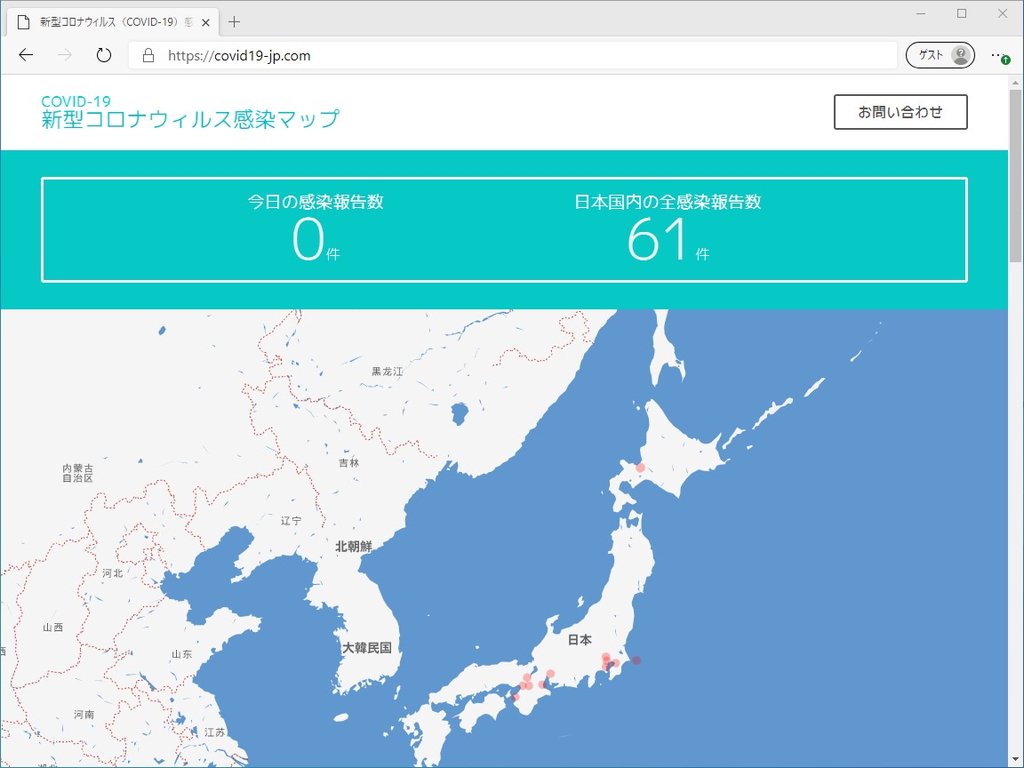Click the 新型コロナウィルス感染マップ site title
Screen dimensions: 1024x768
190,120
